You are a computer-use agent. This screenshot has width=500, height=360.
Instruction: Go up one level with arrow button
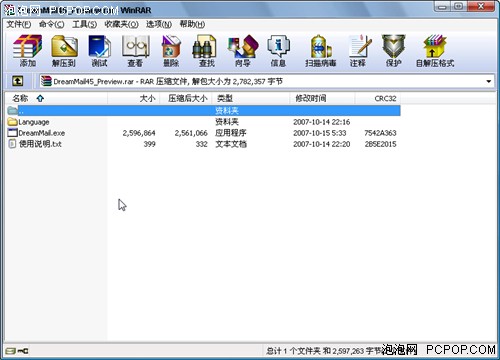[18, 81]
